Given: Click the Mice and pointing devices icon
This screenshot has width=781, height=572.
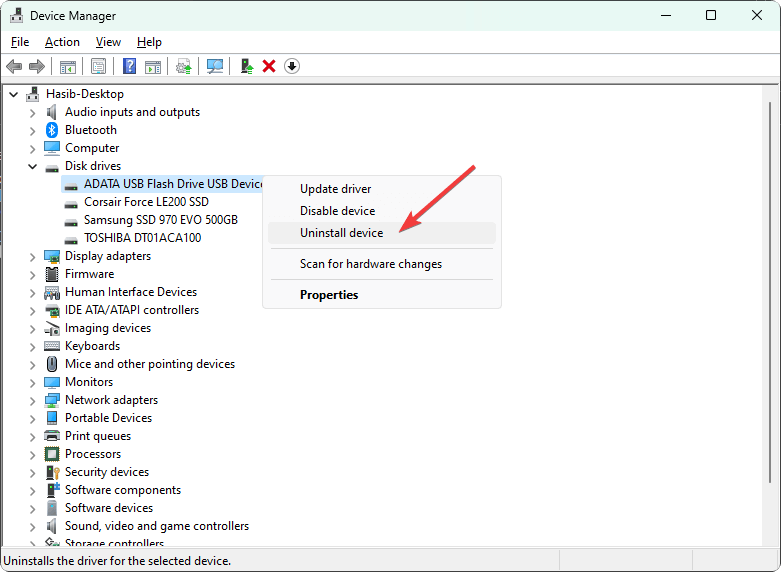Looking at the screenshot, I should click(x=52, y=364).
